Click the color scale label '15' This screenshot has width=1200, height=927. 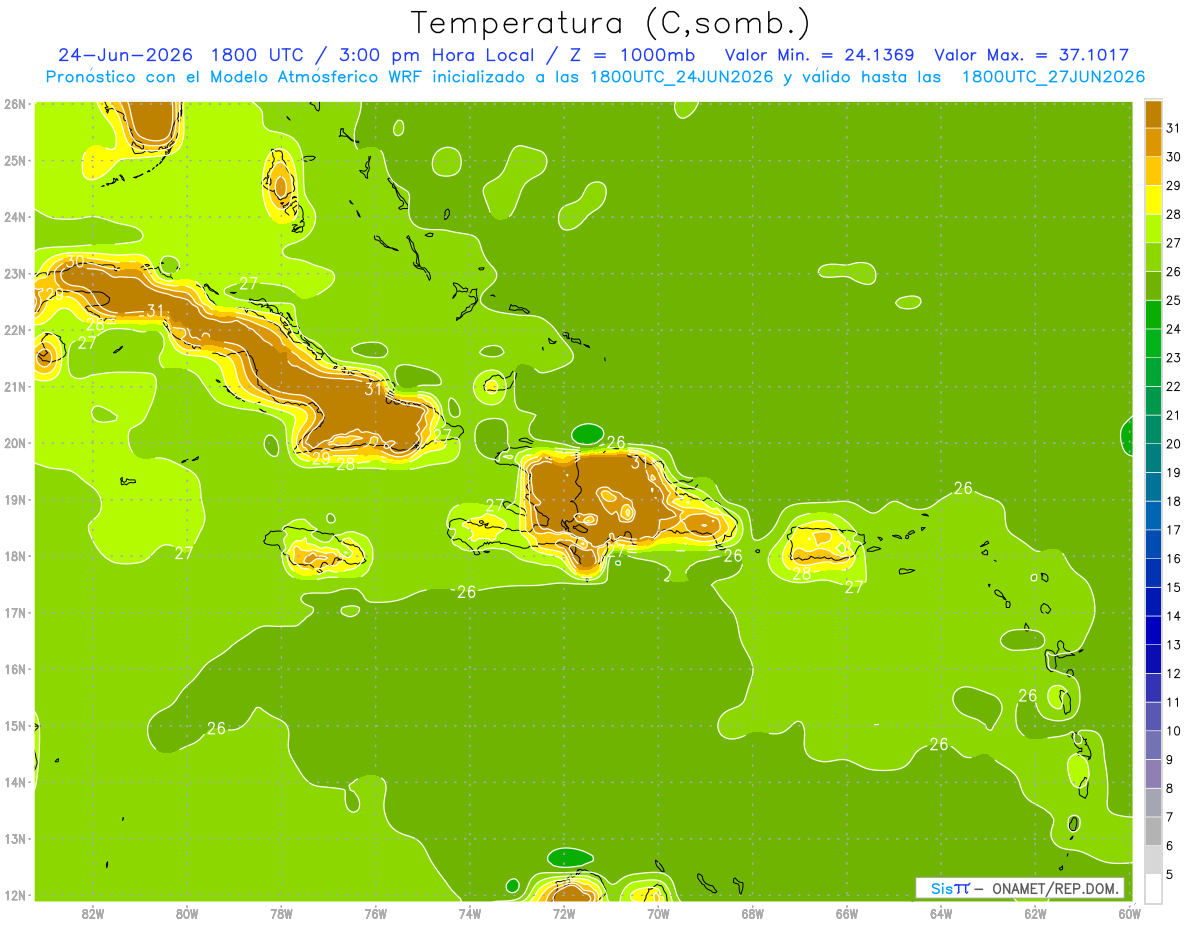[x=1174, y=587]
